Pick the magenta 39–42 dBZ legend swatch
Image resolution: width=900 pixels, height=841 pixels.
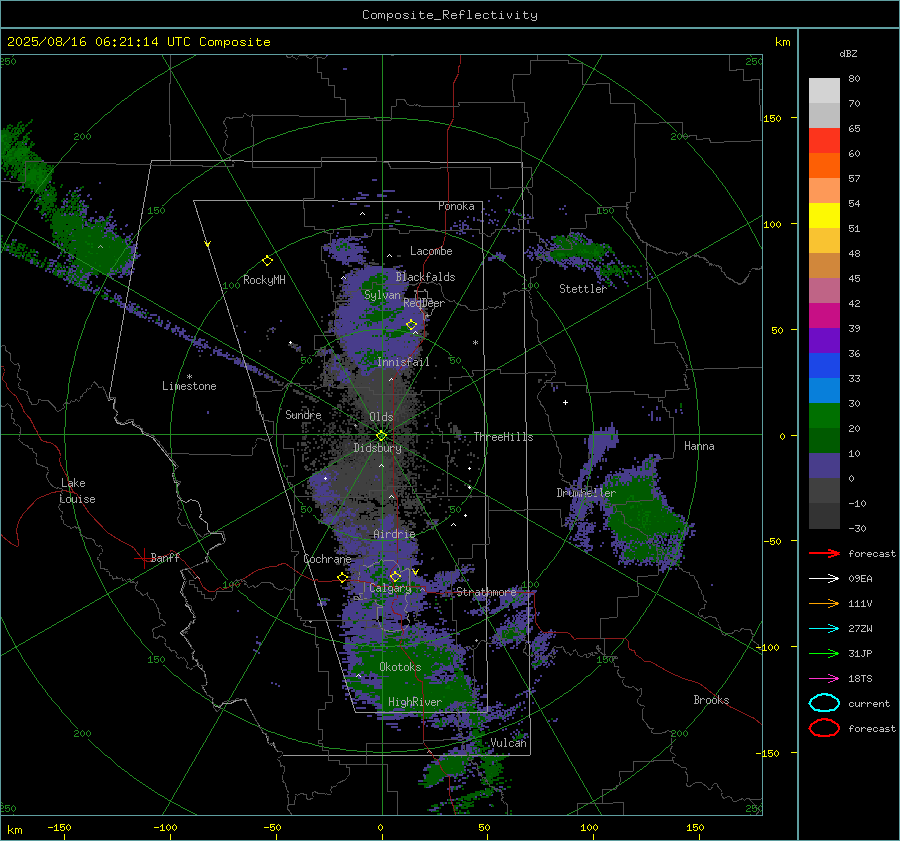(824, 315)
